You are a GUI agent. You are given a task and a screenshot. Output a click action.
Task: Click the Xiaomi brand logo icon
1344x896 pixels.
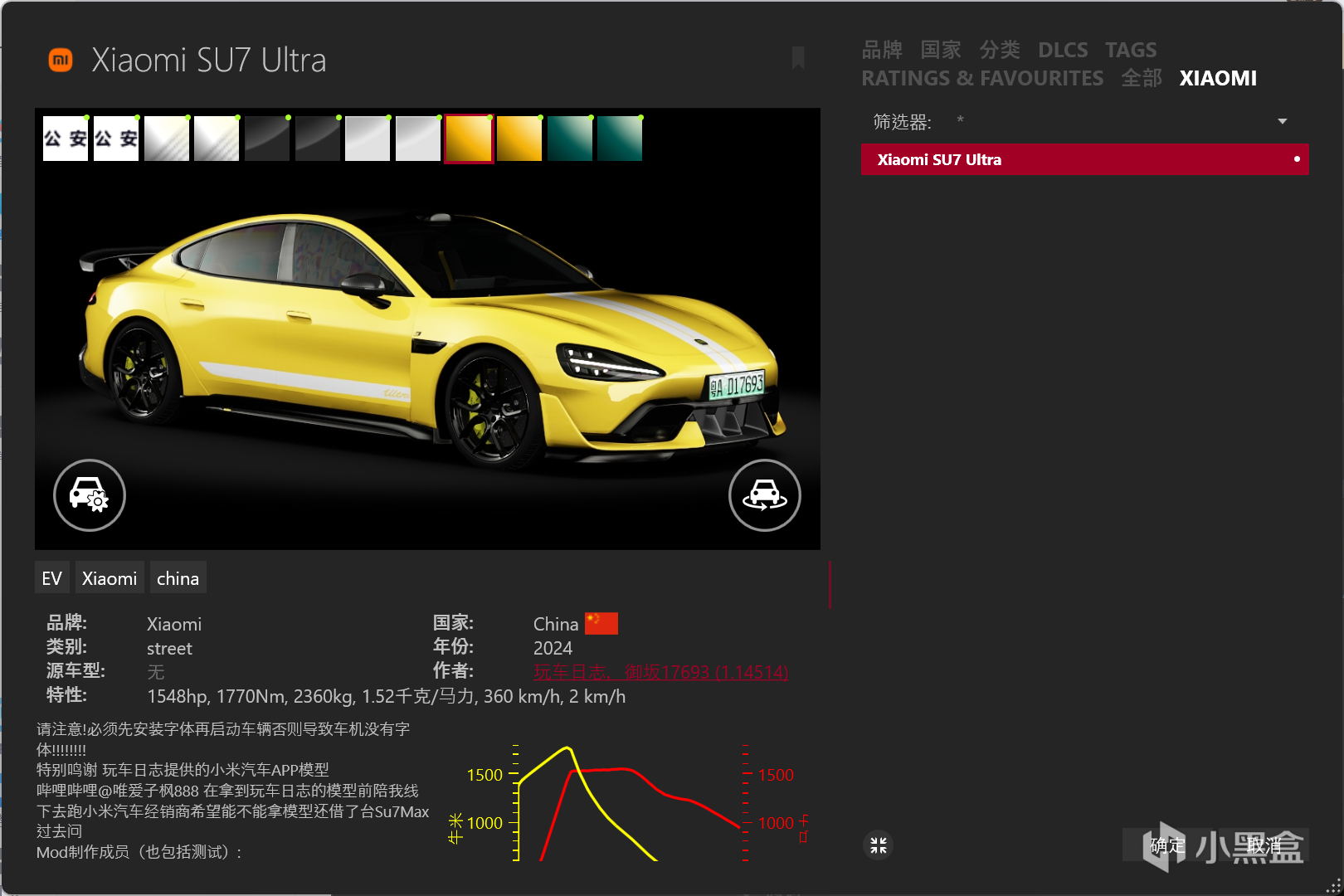point(61,60)
